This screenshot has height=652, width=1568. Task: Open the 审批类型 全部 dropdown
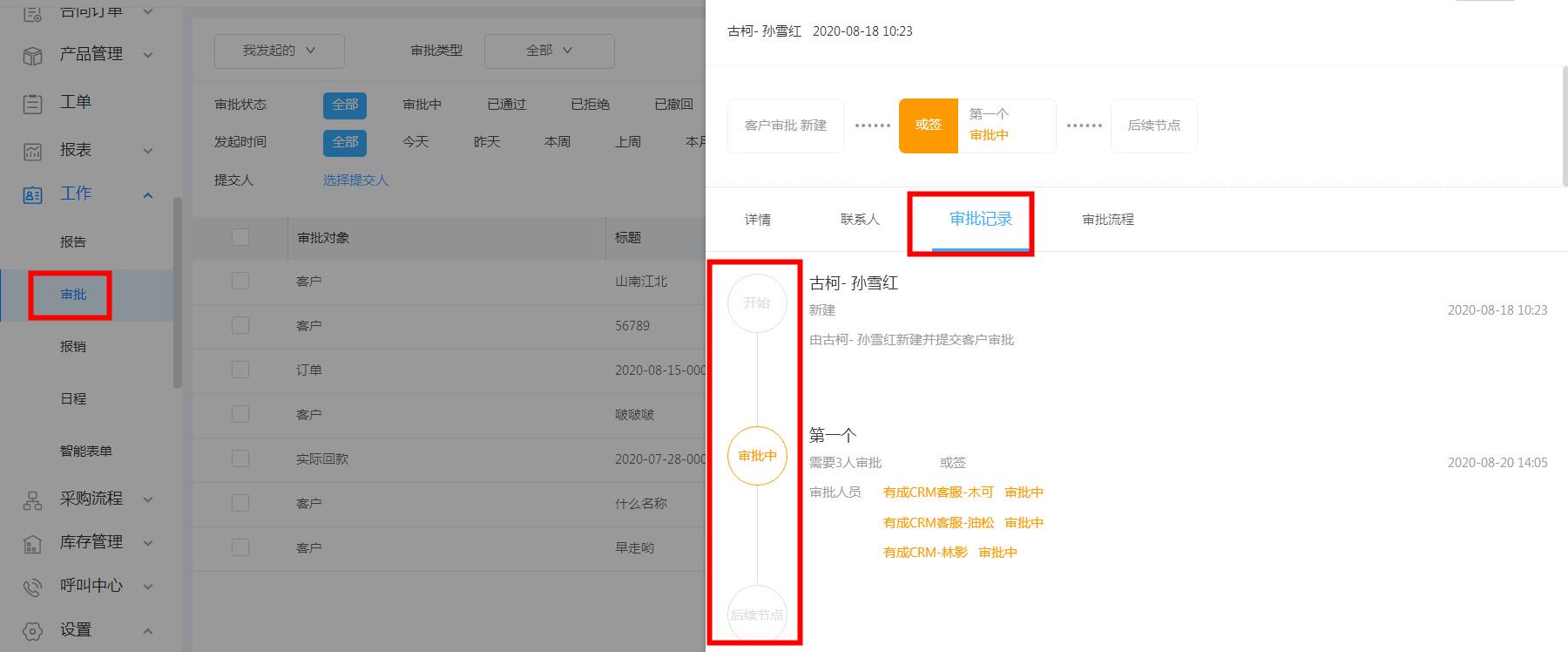(550, 51)
